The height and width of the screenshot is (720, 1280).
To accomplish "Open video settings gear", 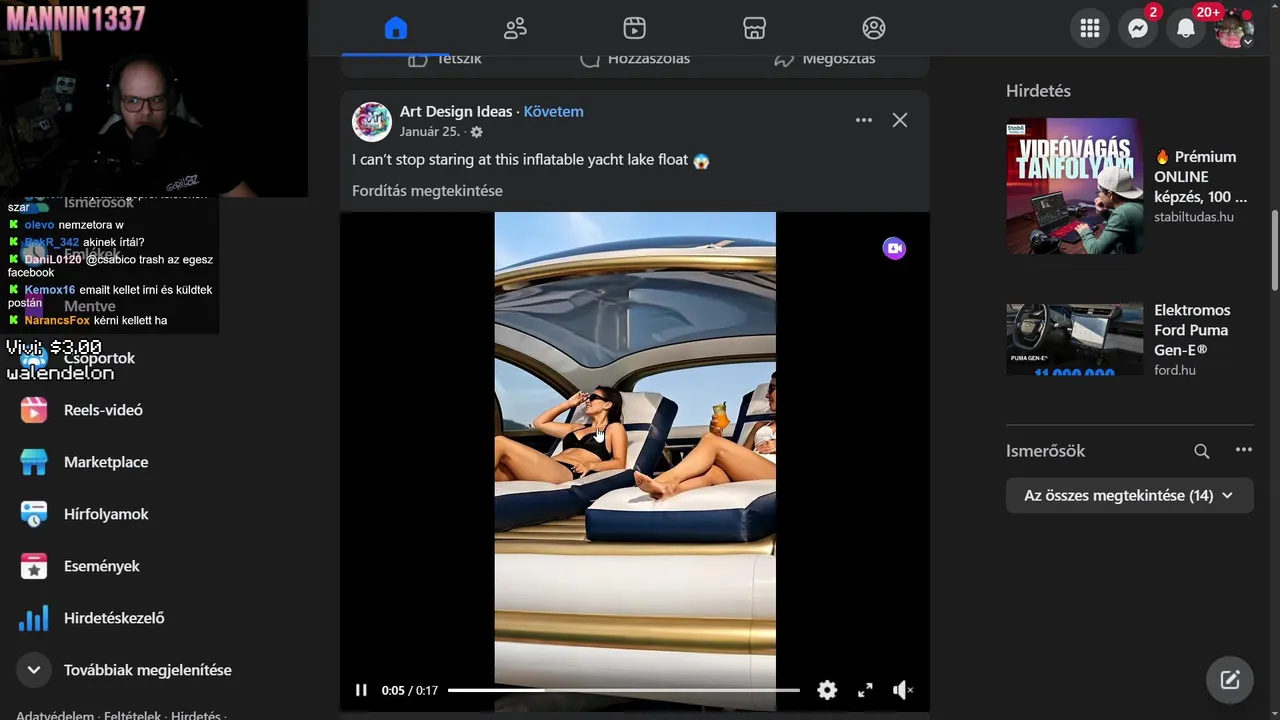I will pyautogui.click(x=827, y=690).
